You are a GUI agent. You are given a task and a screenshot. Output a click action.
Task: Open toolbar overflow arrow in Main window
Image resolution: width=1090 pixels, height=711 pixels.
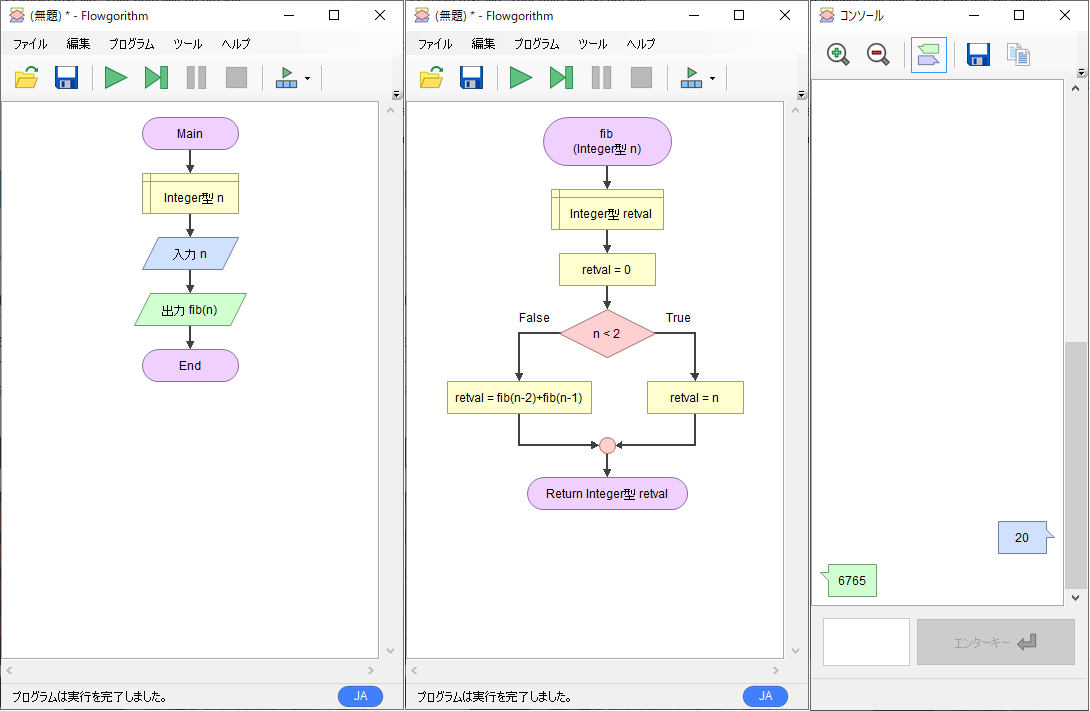(396, 95)
